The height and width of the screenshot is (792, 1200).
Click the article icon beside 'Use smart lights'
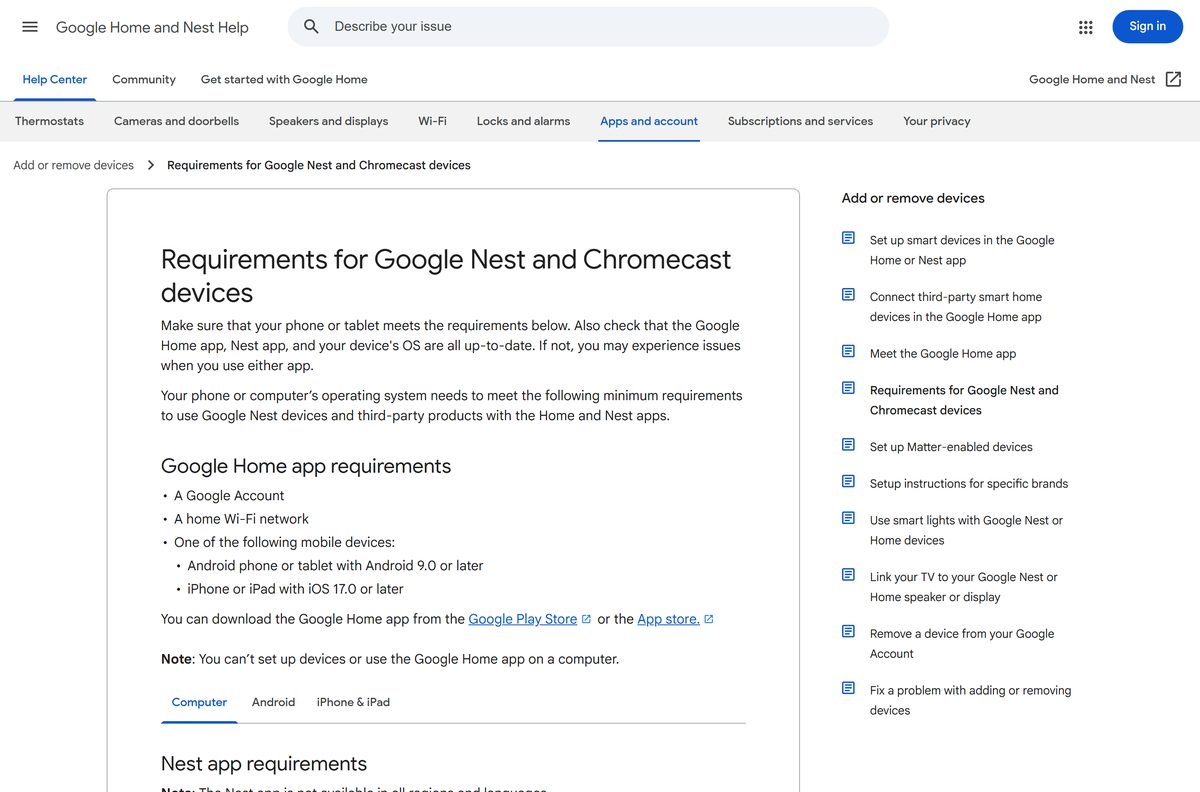pos(848,518)
